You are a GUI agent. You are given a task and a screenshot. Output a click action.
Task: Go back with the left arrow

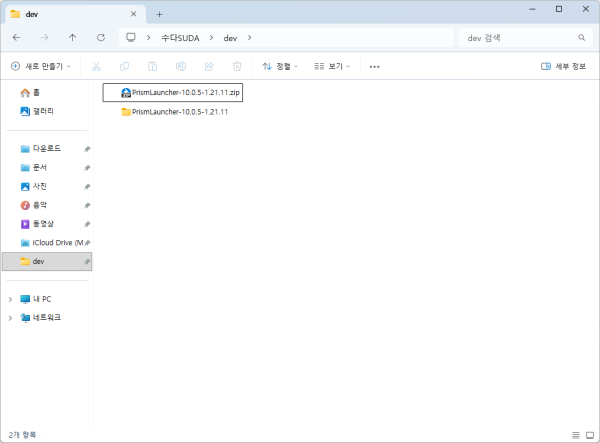(16, 37)
